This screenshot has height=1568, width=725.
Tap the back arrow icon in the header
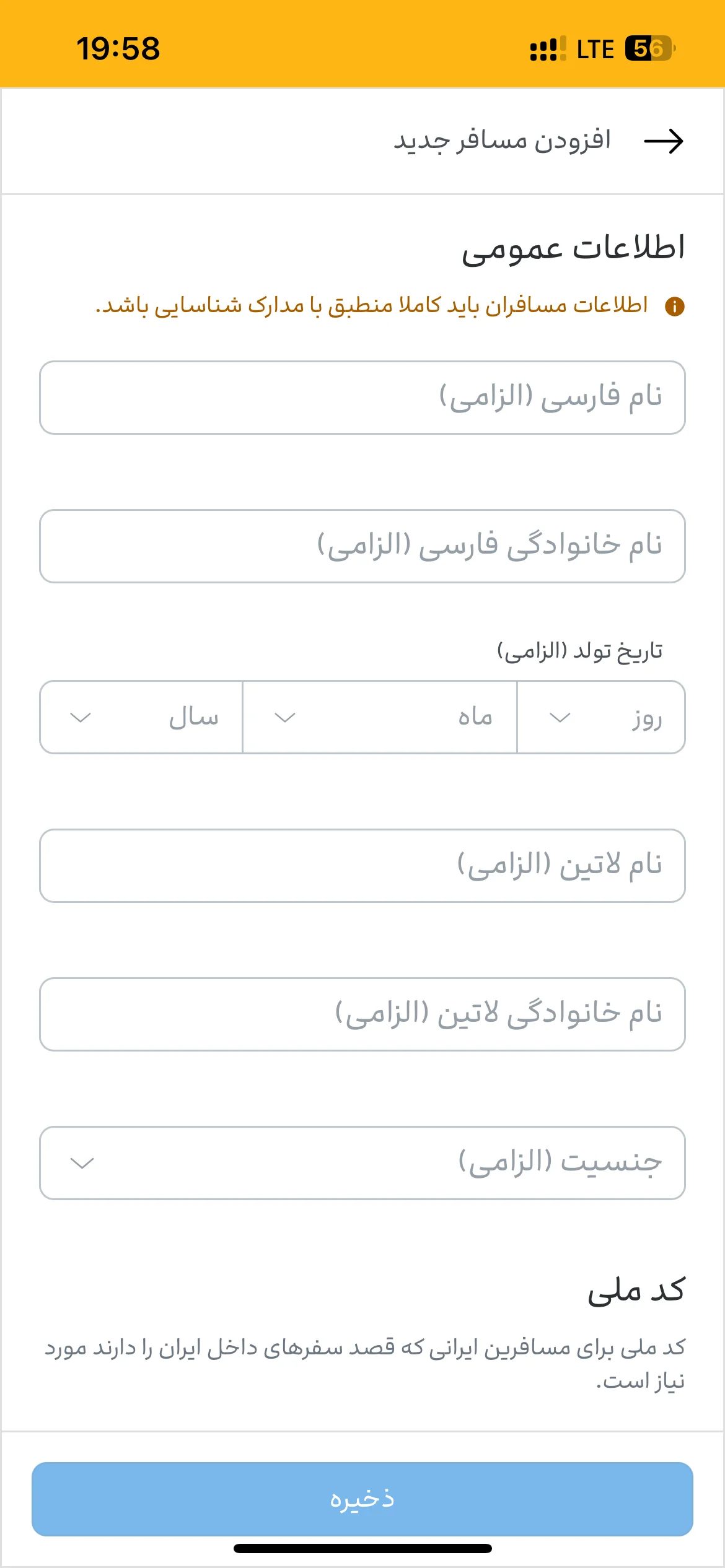click(664, 141)
